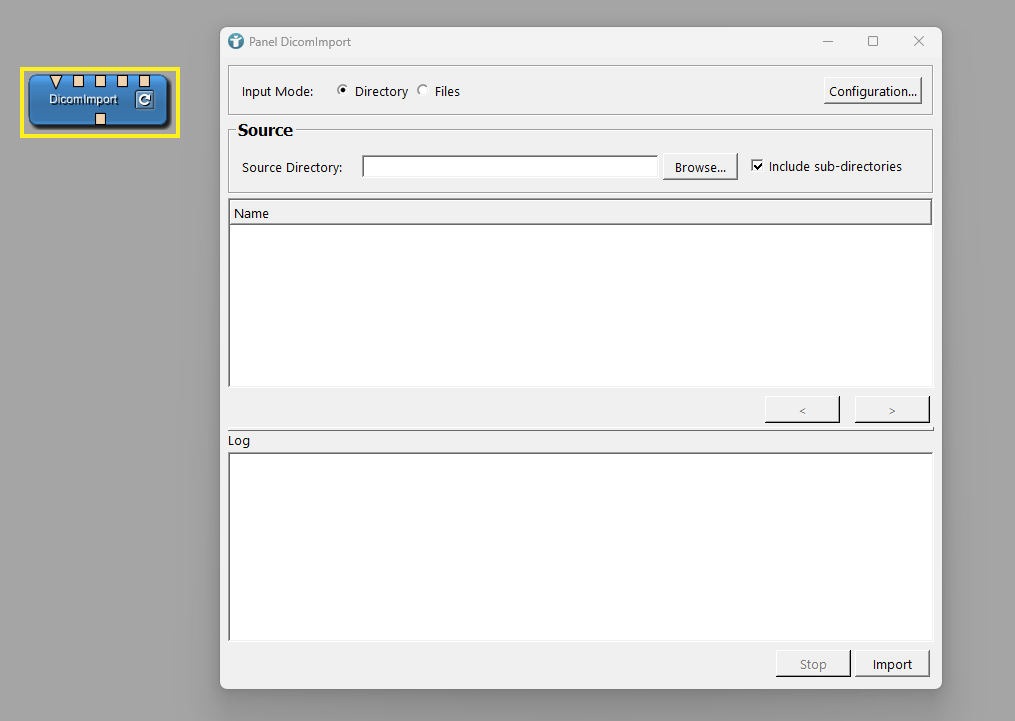Viewport: 1015px width, 721px height.
Task: Click the Log label
Action: click(x=239, y=441)
